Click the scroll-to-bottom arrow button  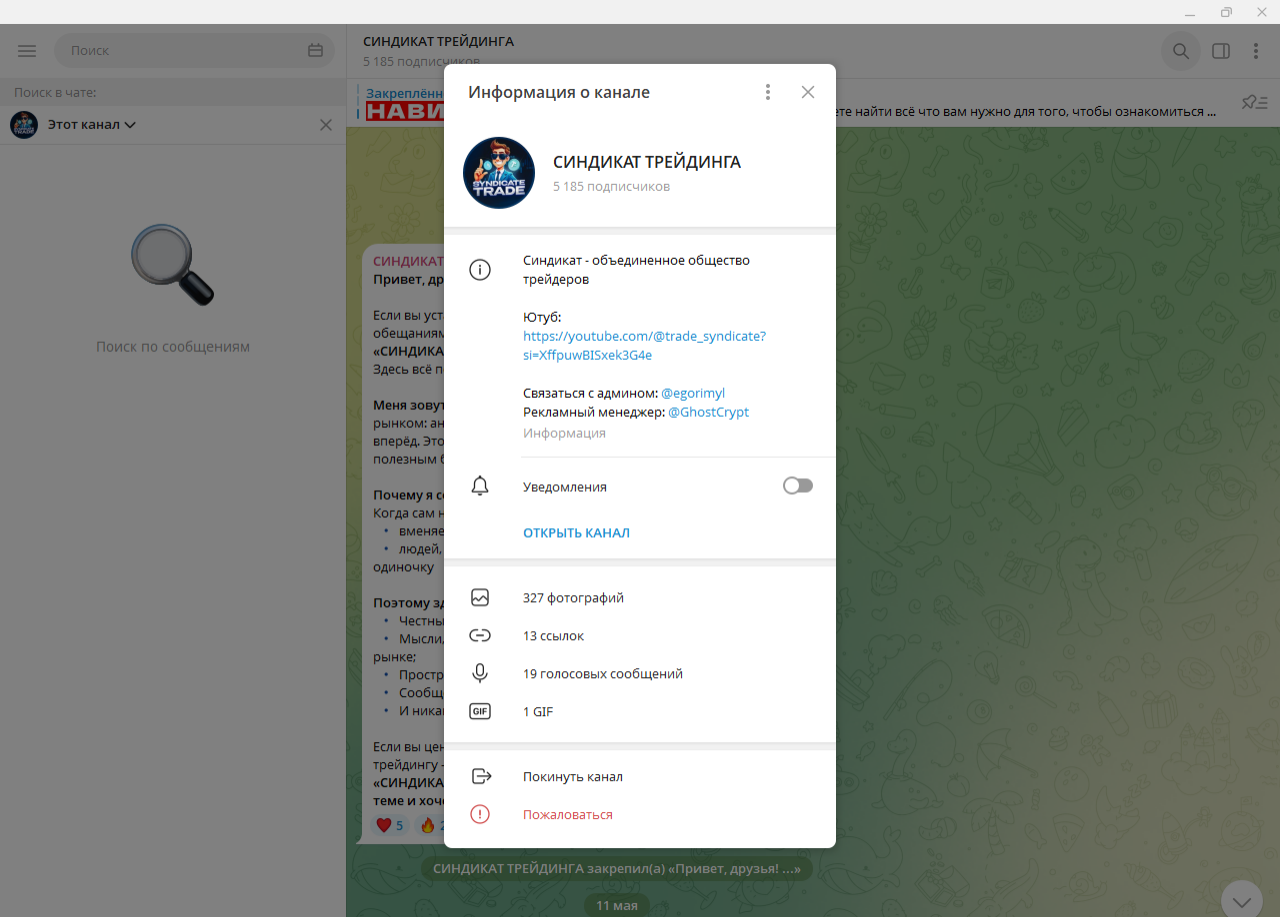(x=1242, y=900)
